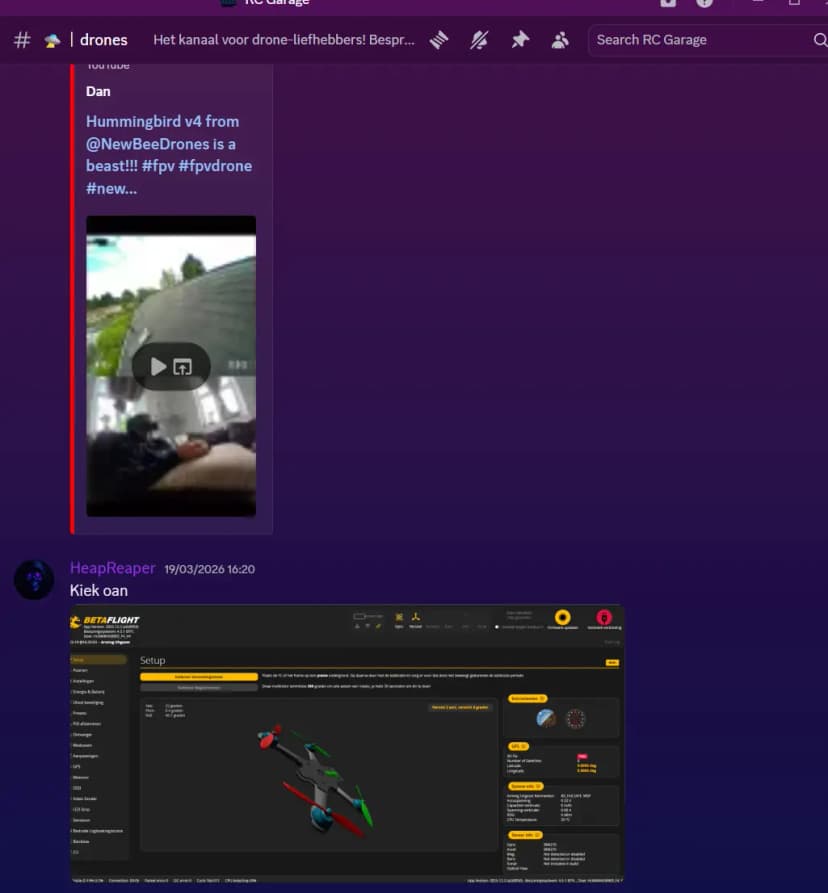
Task: Open the Threads list icon
Action: [x=439, y=40]
